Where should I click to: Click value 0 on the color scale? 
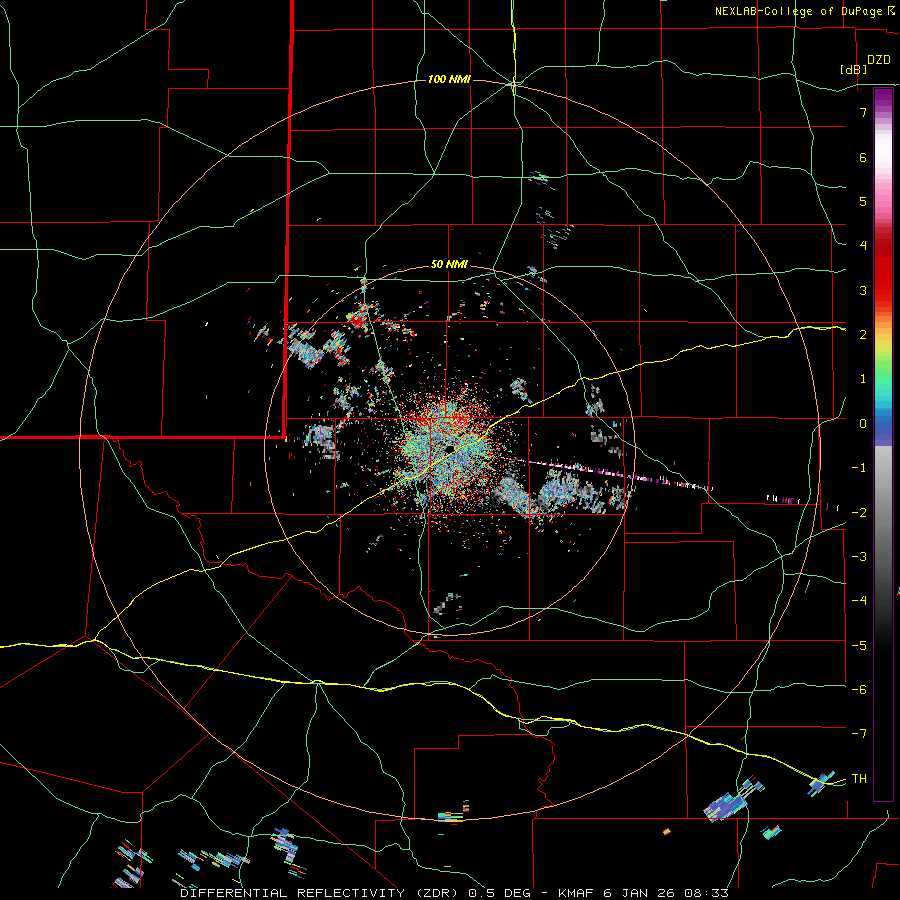863,424
